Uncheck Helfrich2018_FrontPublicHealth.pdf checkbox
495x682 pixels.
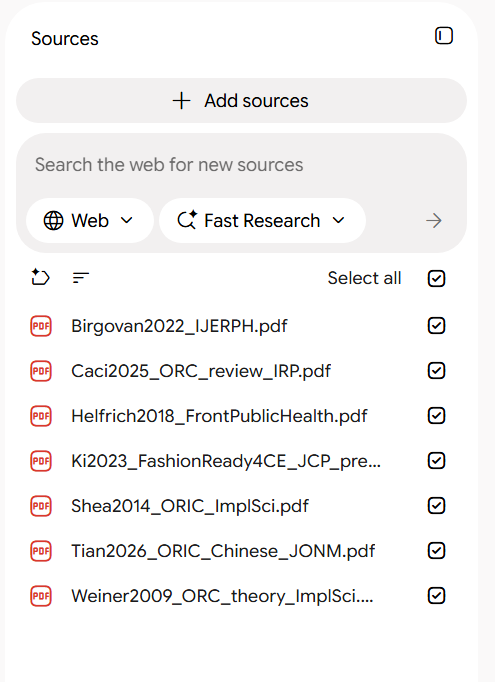[x=436, y=416]
